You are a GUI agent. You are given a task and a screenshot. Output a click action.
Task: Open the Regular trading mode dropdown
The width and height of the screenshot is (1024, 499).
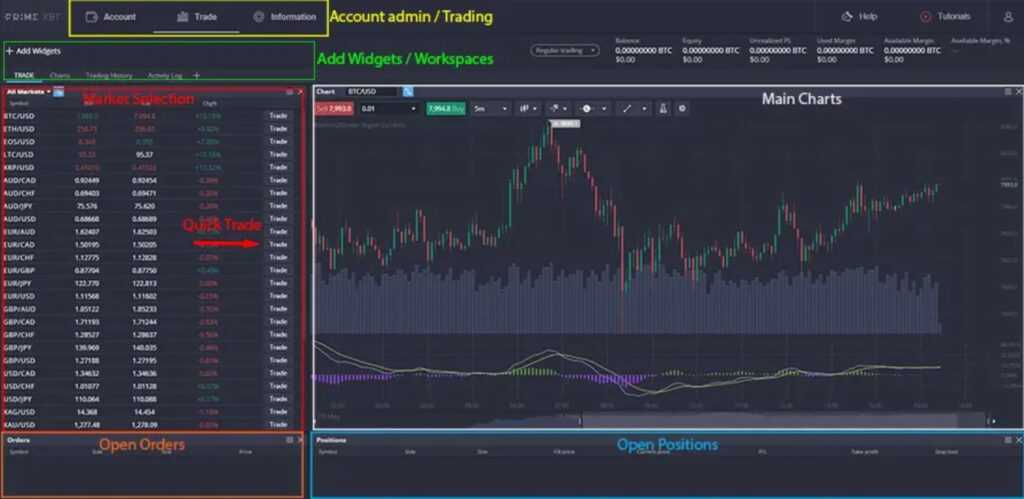pos(565,50)
